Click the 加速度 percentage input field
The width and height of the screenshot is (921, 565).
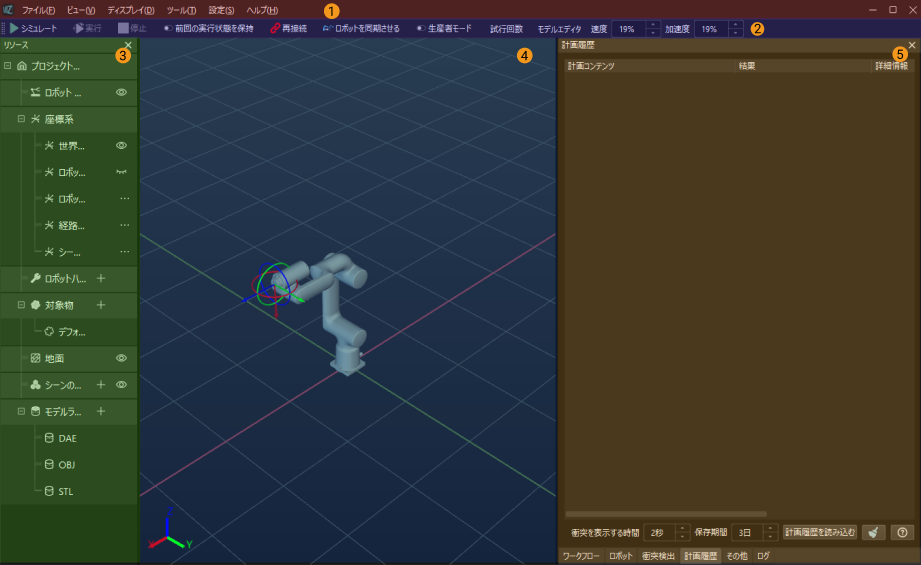click(711, 29)
